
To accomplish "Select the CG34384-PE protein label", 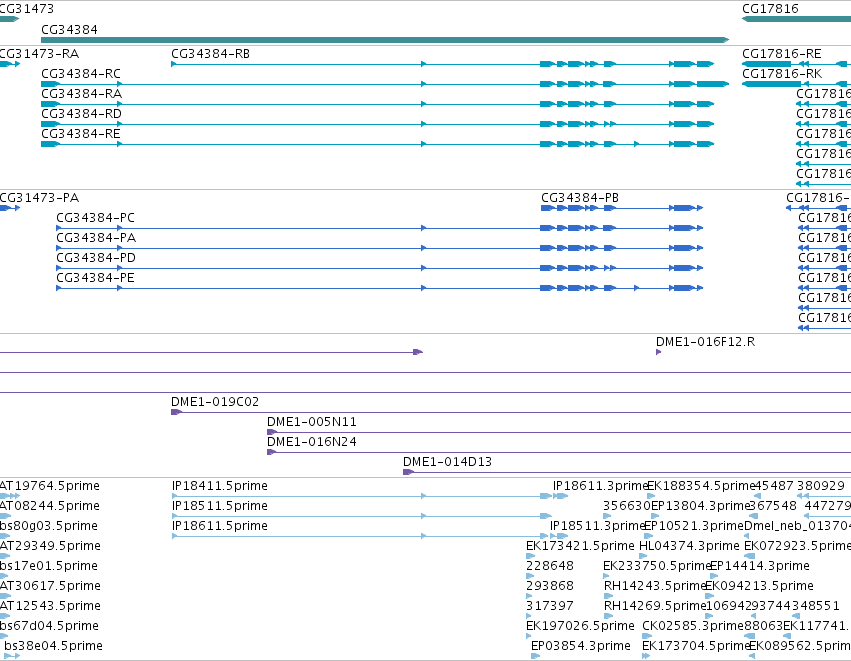I will pos(96,278).
